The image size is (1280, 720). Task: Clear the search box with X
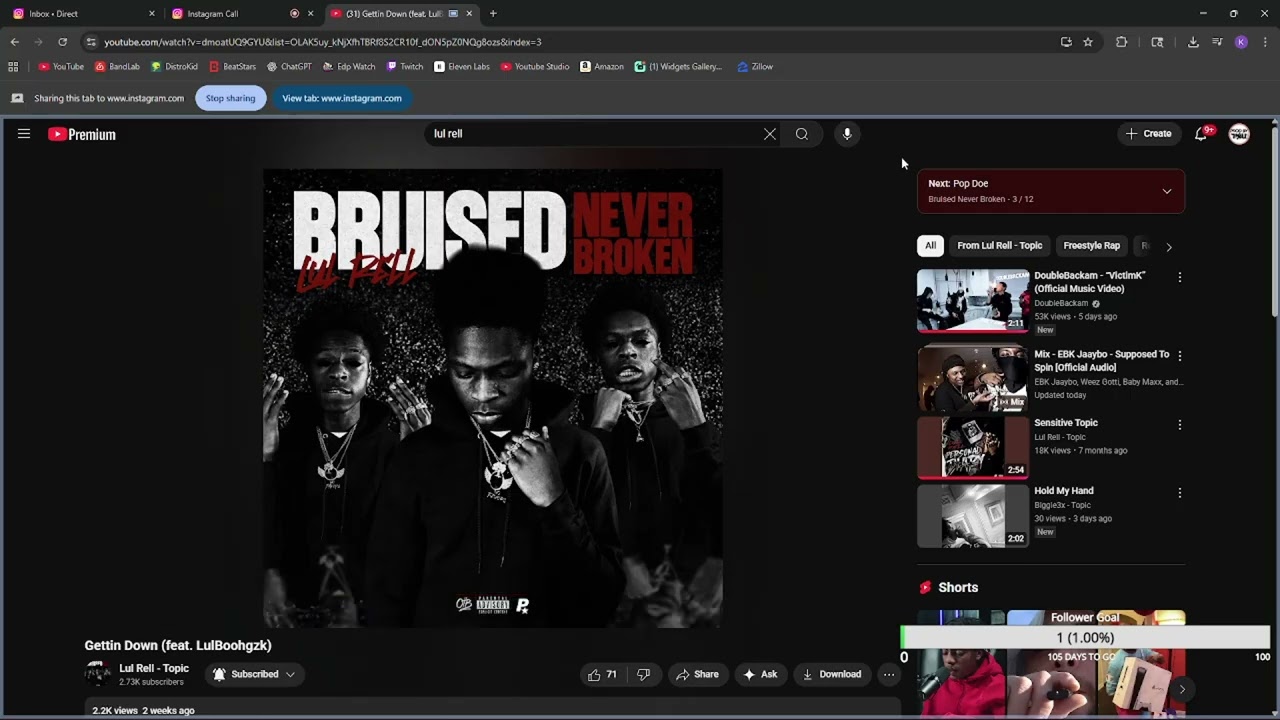pos(770,134)
